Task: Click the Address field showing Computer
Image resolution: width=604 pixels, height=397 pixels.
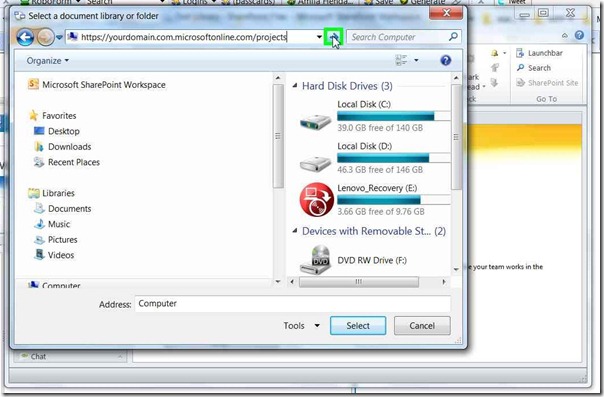Action: click(x=292, y=303)
